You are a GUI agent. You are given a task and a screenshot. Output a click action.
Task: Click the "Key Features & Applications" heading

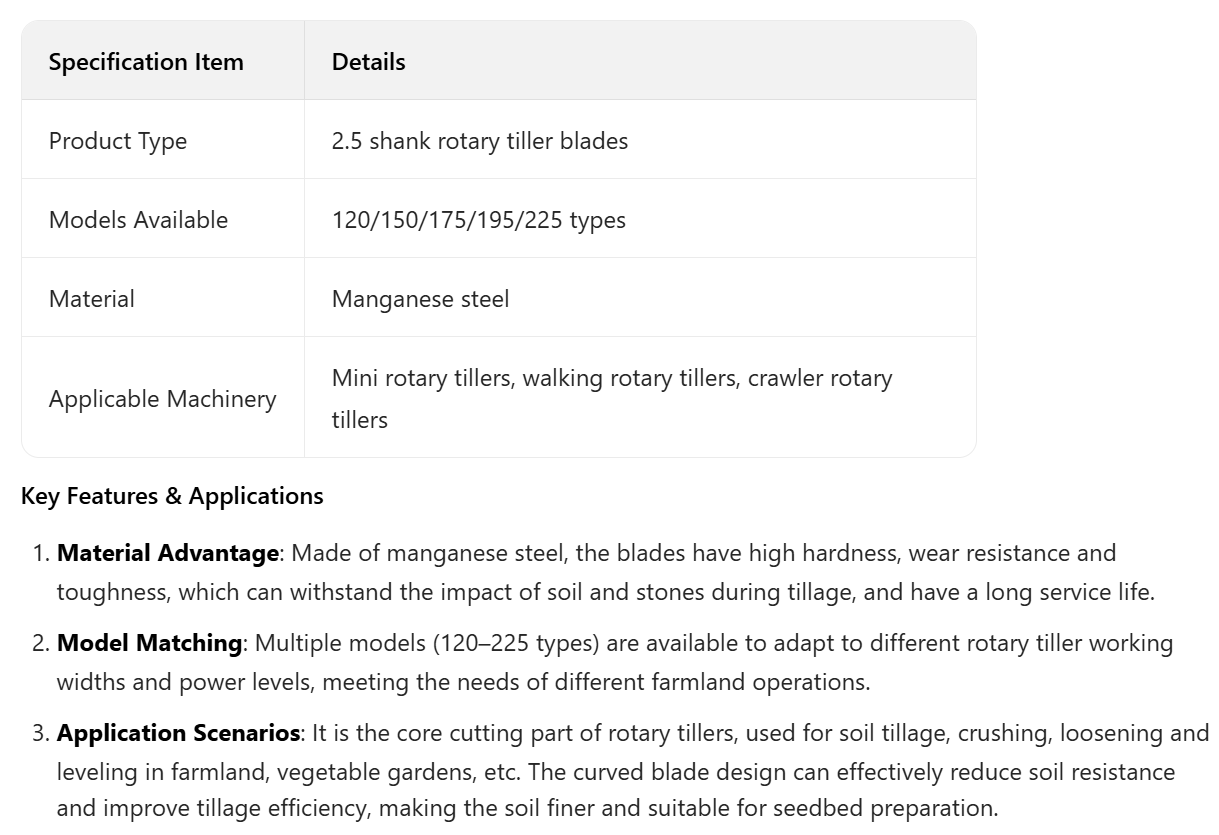[x=172, y=496]
